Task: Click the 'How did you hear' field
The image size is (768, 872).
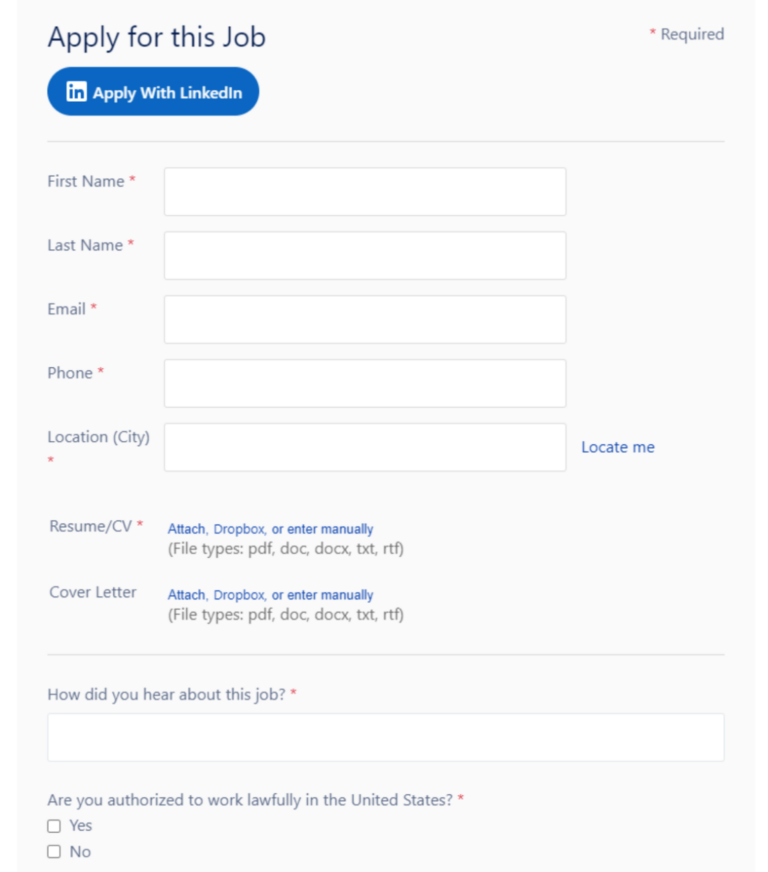Action: point(385,737)
